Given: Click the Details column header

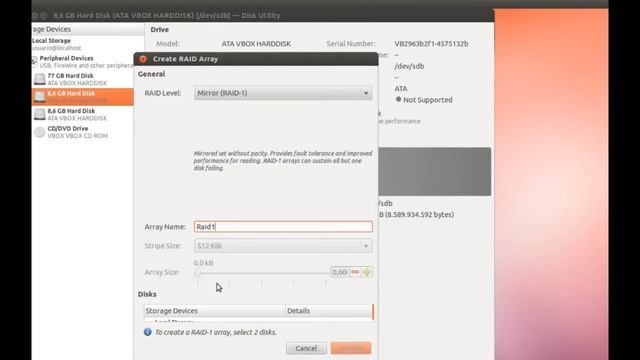Looking at the screenshot, I should coord(329,311).
